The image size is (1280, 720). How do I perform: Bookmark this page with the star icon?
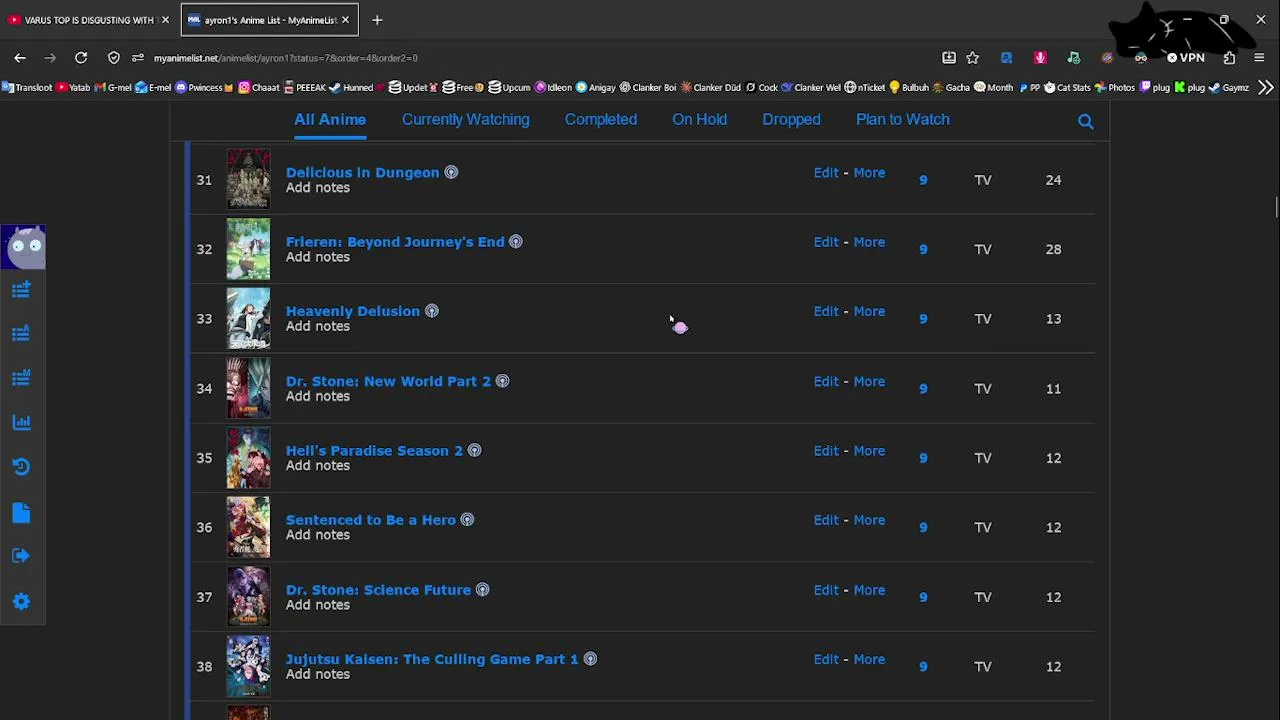click(973, 58)
